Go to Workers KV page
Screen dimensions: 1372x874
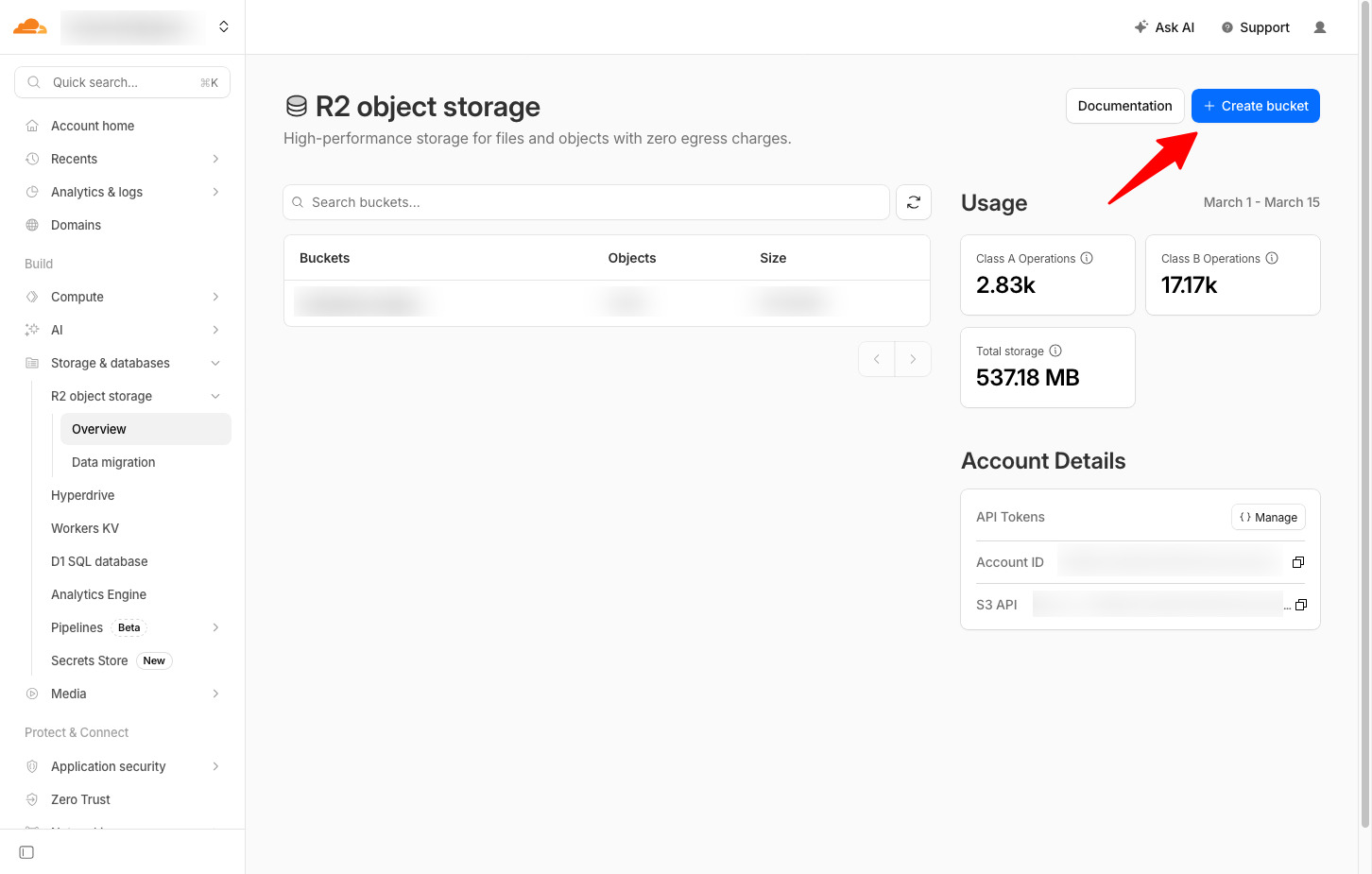coord(85,528)
